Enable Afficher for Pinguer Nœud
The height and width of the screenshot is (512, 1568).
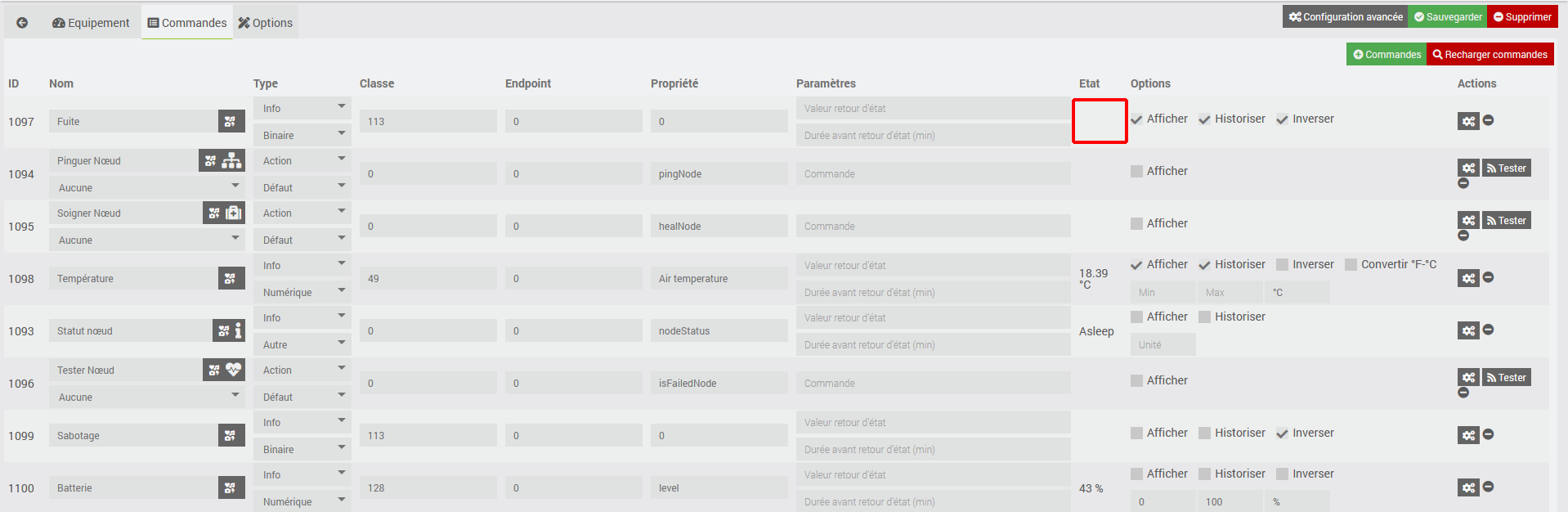(1136, 171)
